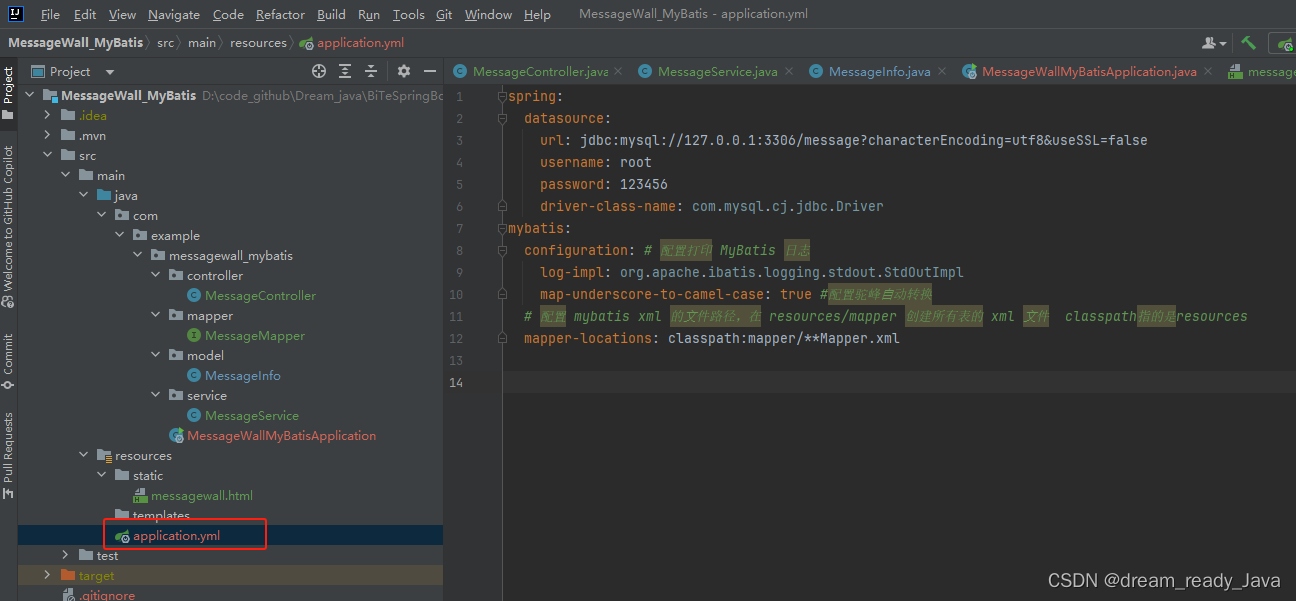Open the Project view dropdown arrow
Image resolution: width=1296 pixels, height=601 pixels.
(110, 72)
